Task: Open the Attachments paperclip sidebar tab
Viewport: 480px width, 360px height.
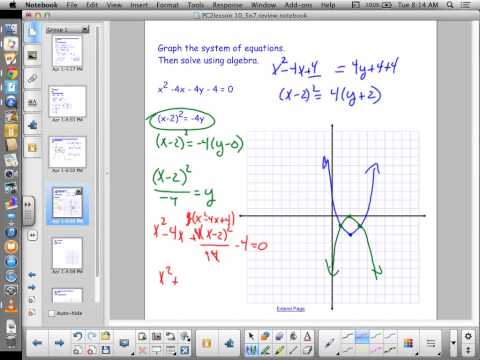Action: pyautogui.click(x=32, y=79)
